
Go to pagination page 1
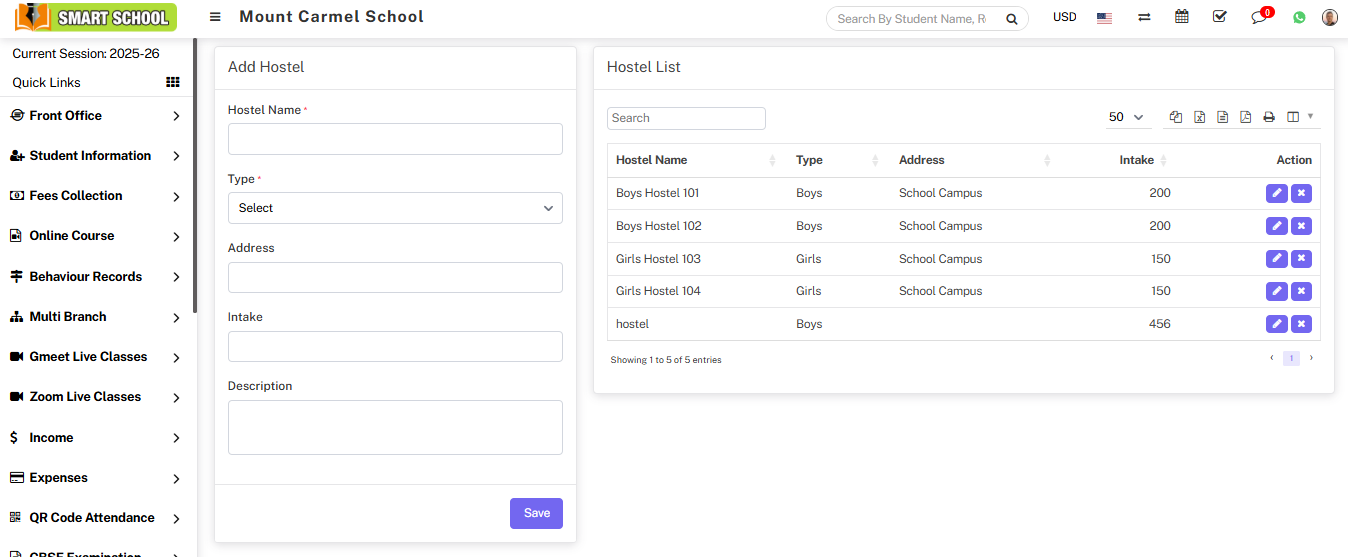(1291, 358)
